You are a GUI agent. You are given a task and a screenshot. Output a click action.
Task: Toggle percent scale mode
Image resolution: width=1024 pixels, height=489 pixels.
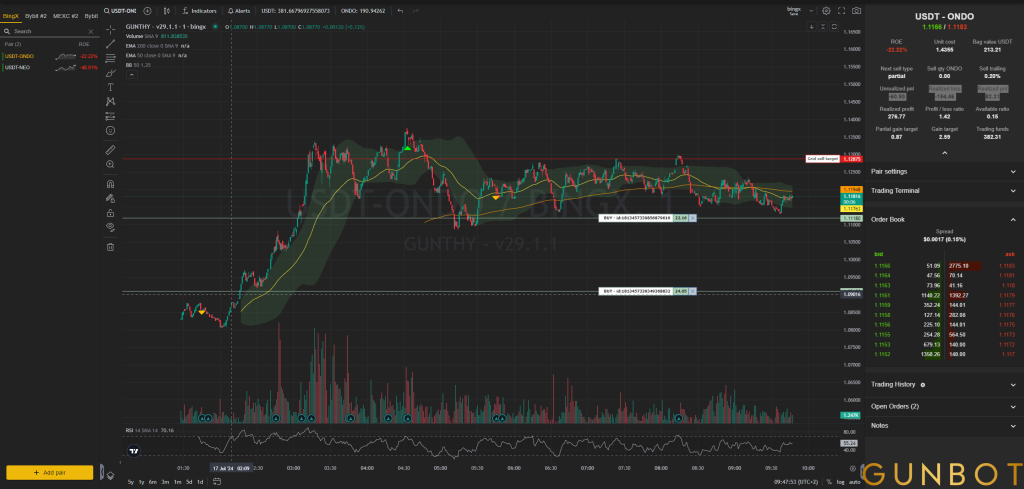point(829,482)
